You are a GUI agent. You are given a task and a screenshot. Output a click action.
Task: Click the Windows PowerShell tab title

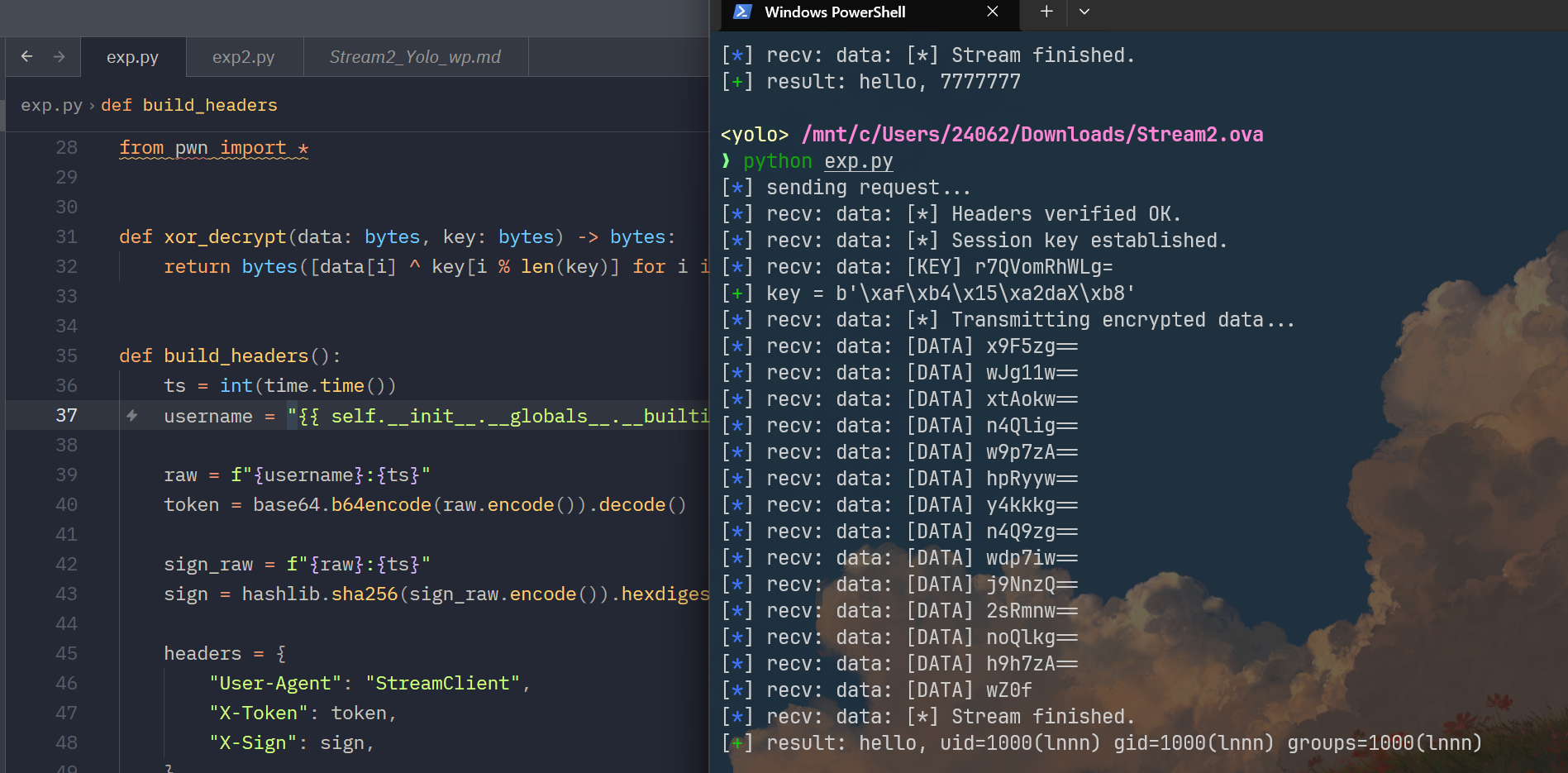pos(835,12)
